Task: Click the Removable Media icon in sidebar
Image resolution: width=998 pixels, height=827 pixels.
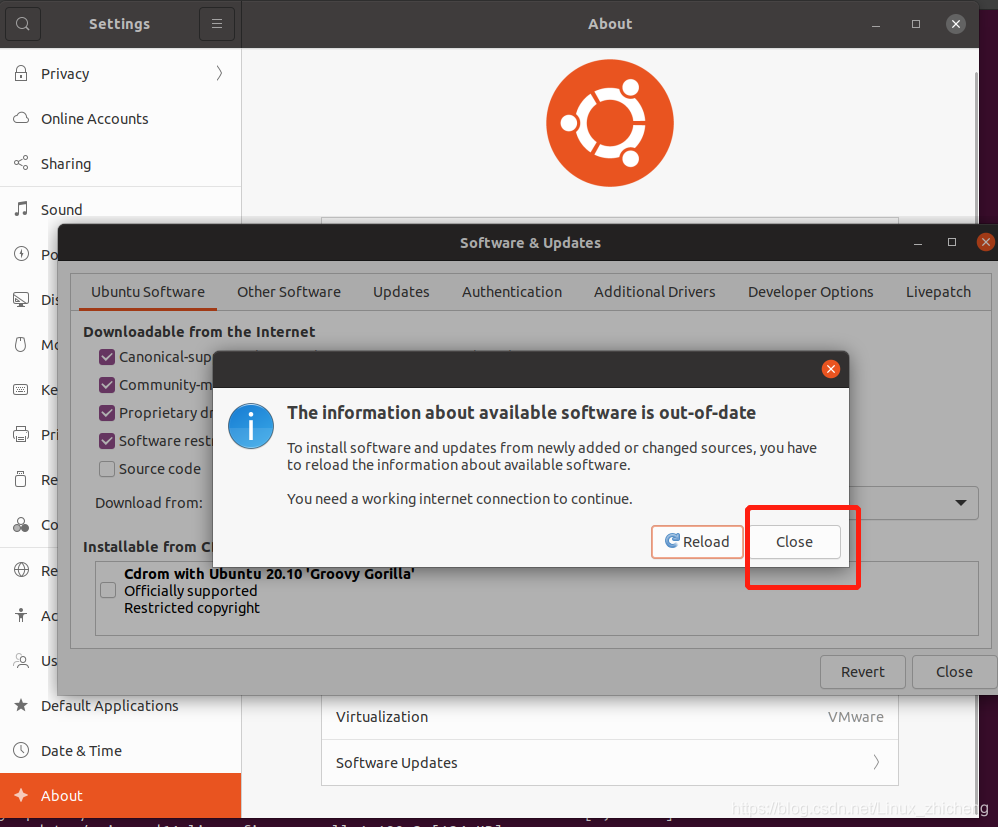Action: [x=21, y=479]
